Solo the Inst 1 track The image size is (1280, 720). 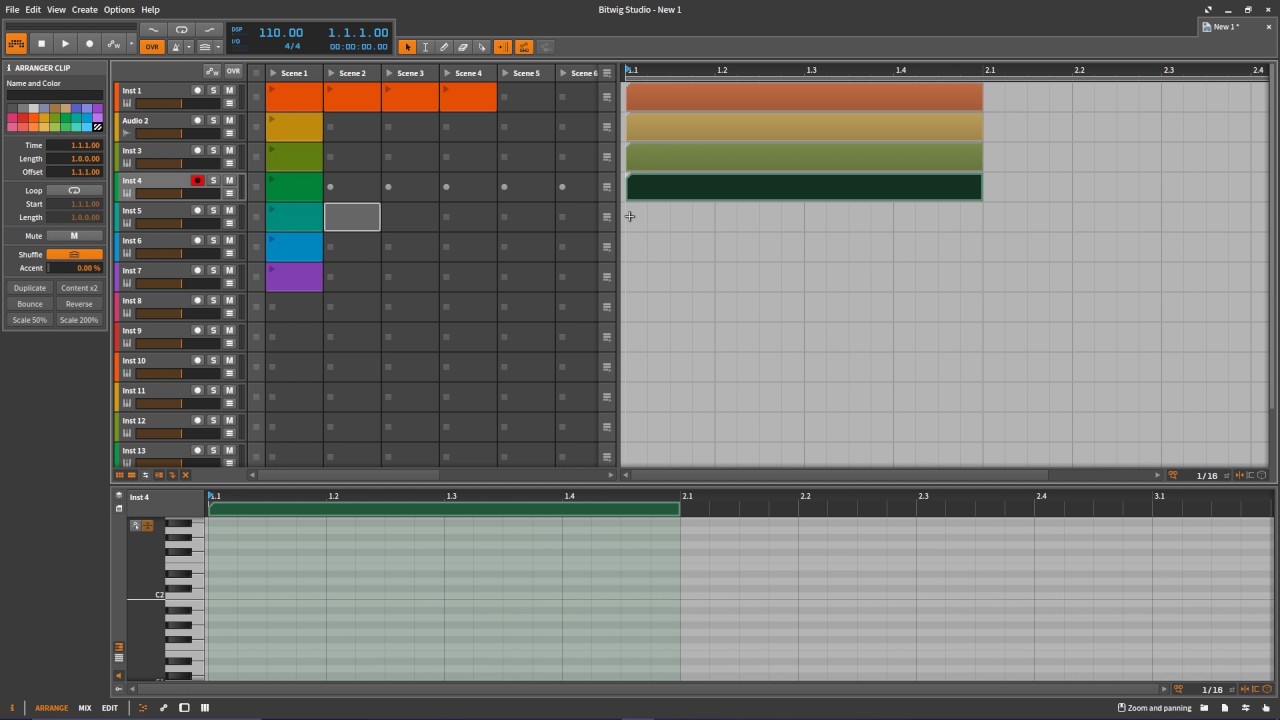click(213, 91)
